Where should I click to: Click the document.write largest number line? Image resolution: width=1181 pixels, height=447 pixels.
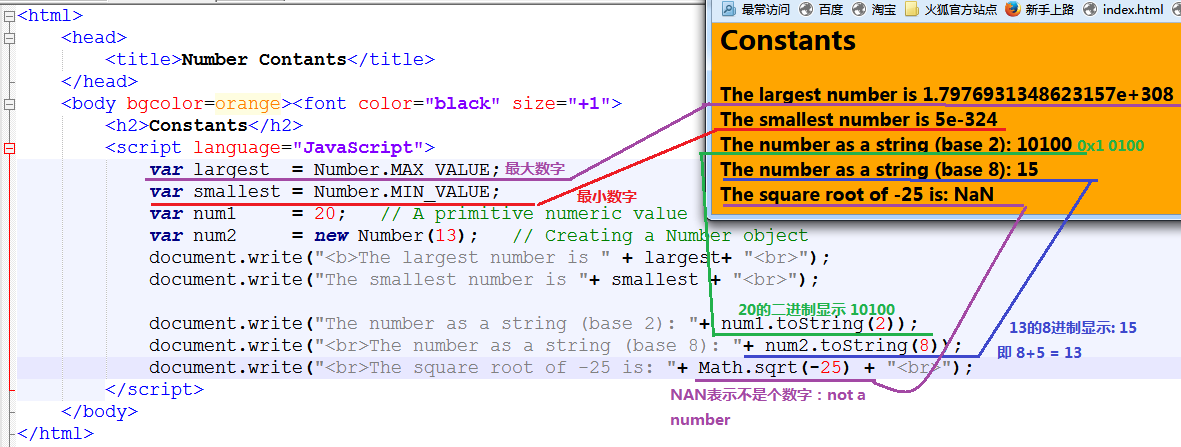489,258
